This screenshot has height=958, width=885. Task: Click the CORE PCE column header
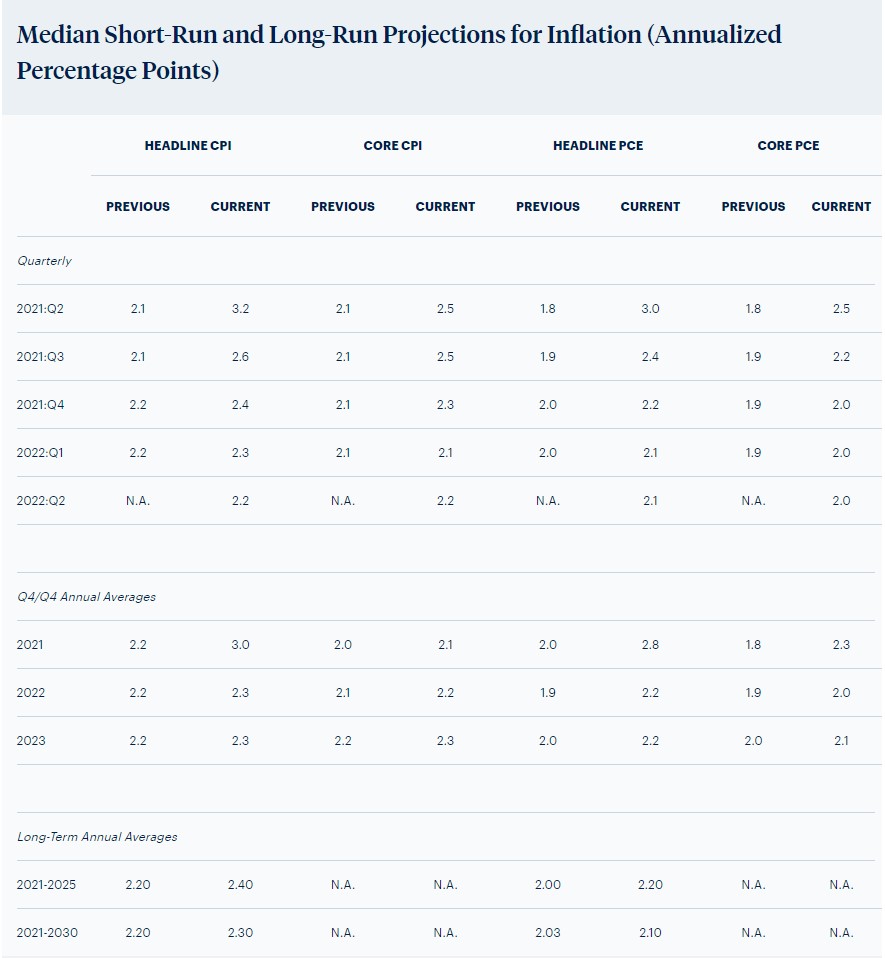click(x=788, y=145)
